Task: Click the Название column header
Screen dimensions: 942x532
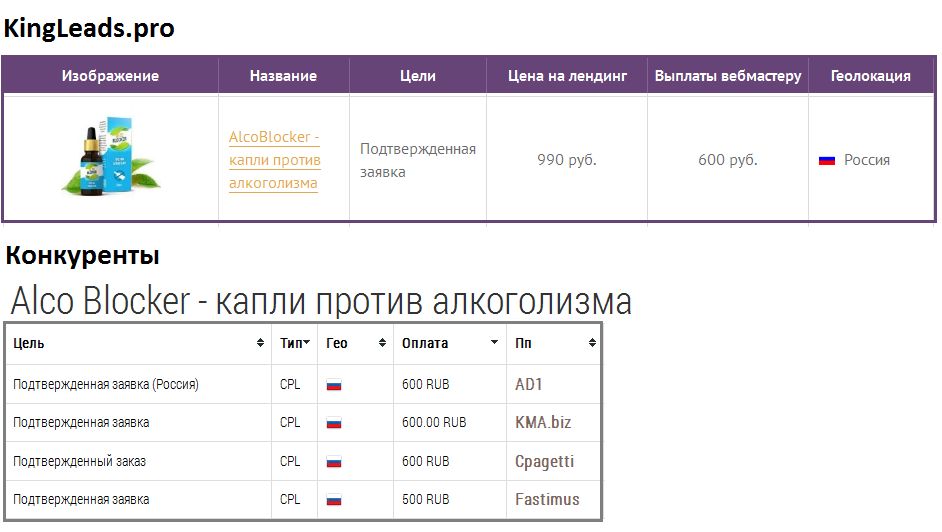Action: [x=284, y=76]
